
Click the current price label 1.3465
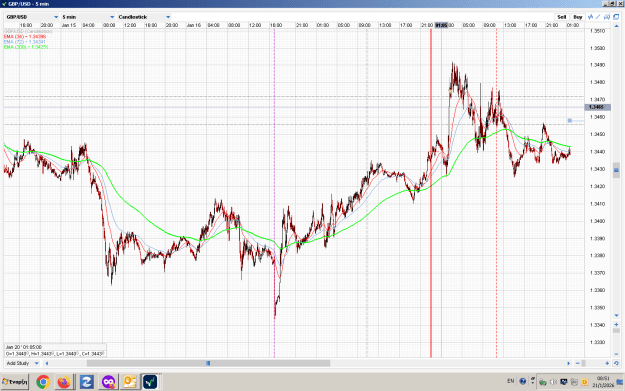[597, 107]
